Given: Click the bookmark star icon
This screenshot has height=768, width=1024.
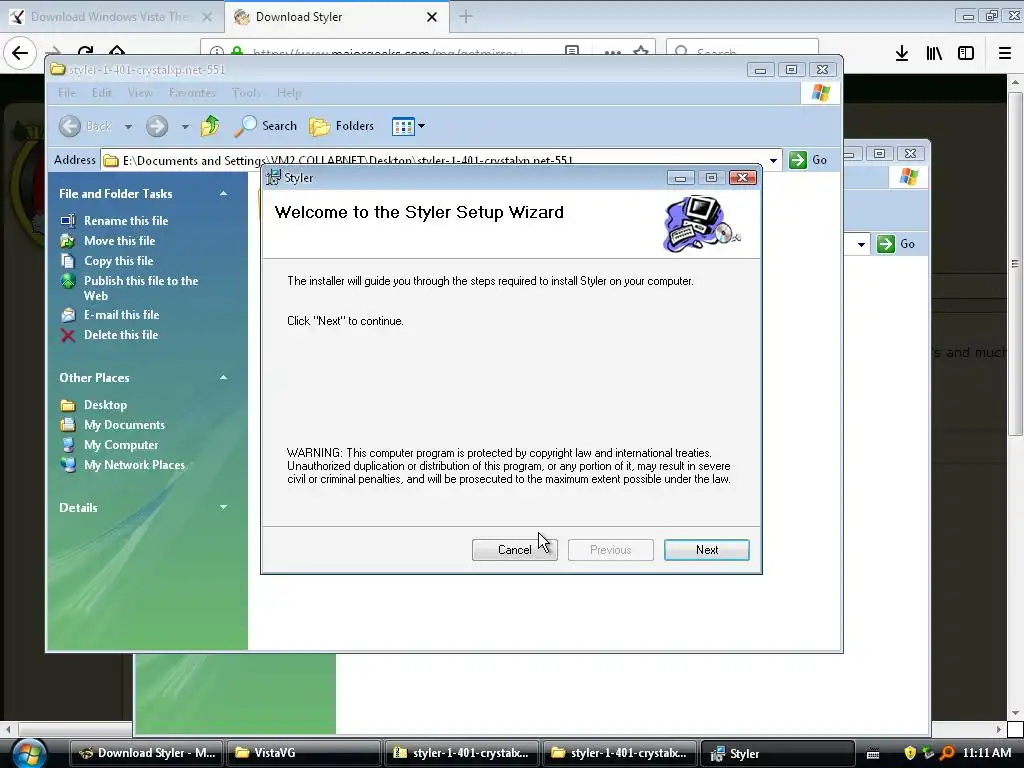Looking at the screenshot, I should coord(641,52).
